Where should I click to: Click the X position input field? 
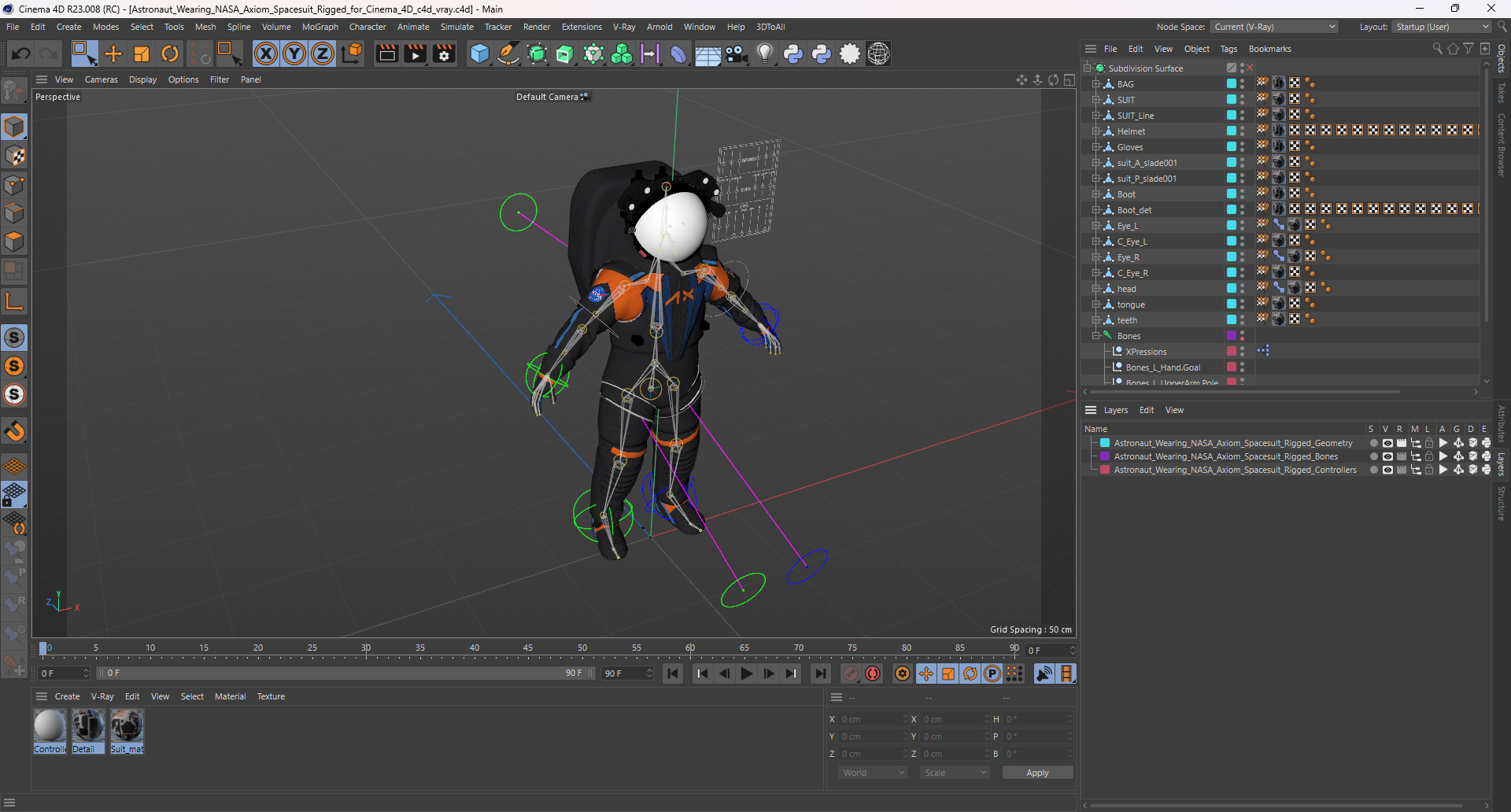[873, 719]
